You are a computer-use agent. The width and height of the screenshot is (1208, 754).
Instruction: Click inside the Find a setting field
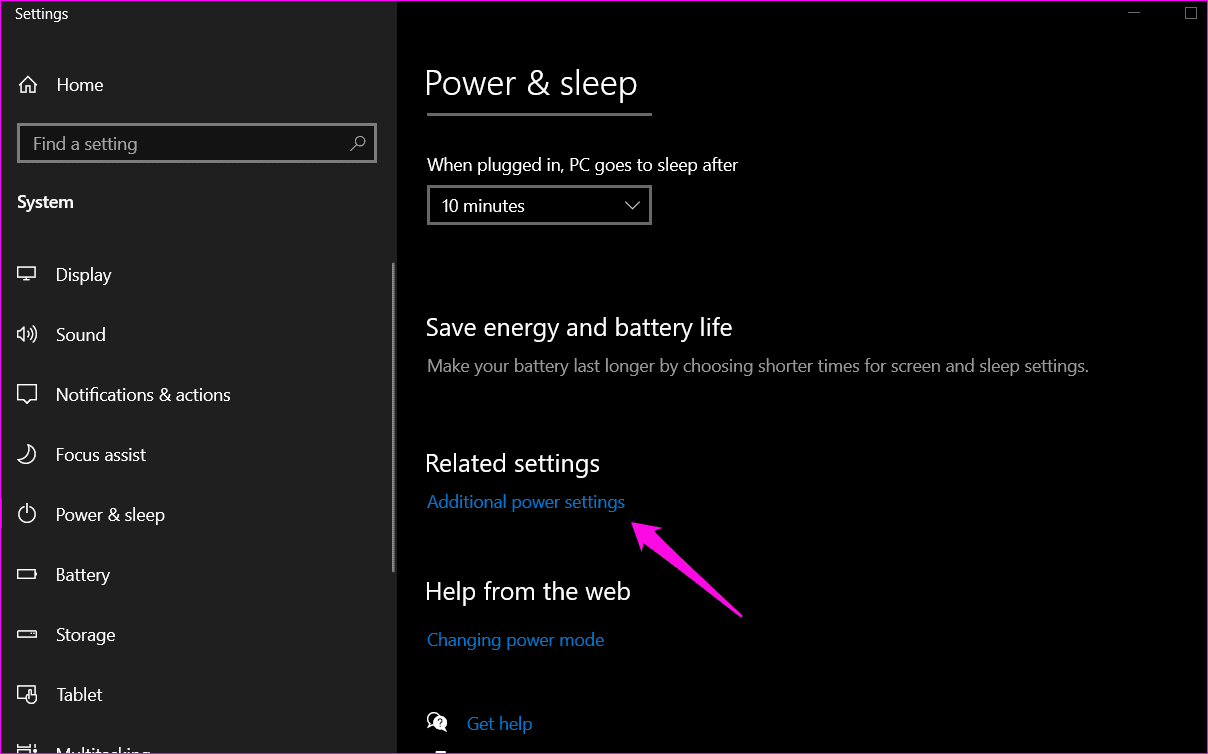(x=197, y=144)
